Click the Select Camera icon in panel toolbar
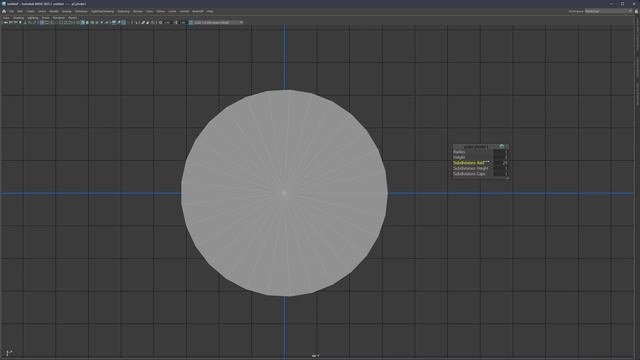640x360 pixels. click(5, 22)
